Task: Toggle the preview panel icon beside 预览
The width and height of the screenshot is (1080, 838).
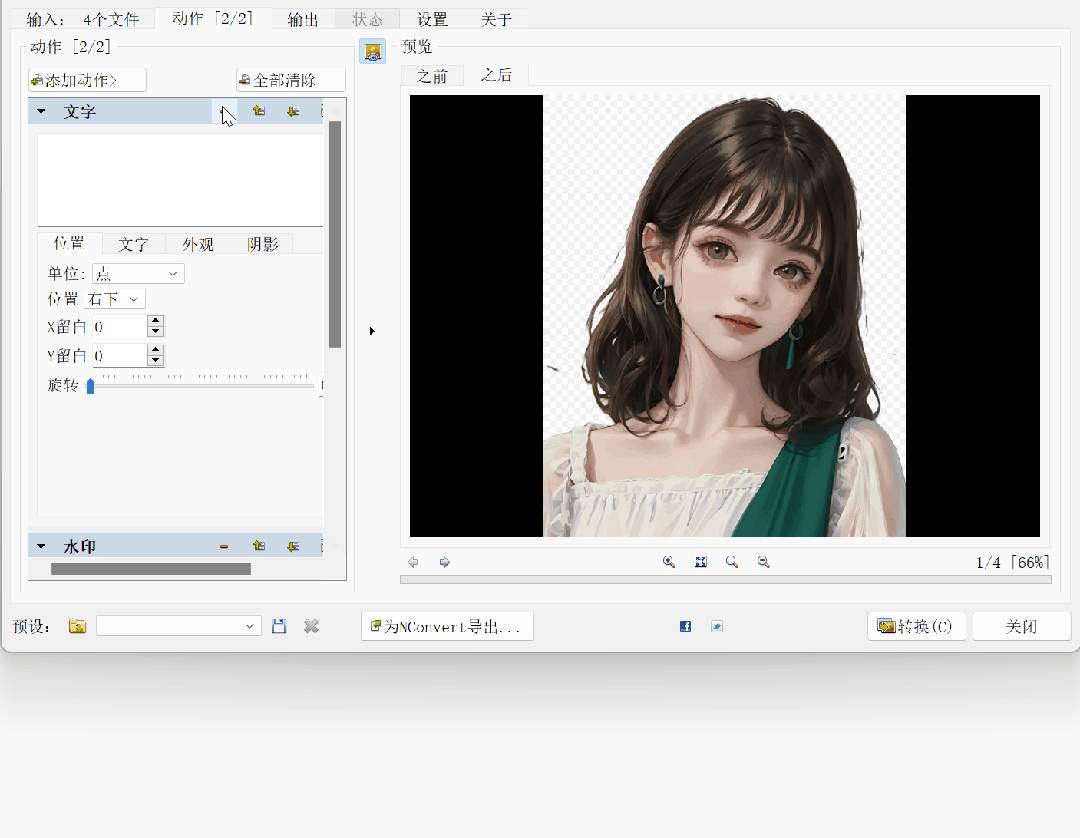Action: (x=372, y=52)
